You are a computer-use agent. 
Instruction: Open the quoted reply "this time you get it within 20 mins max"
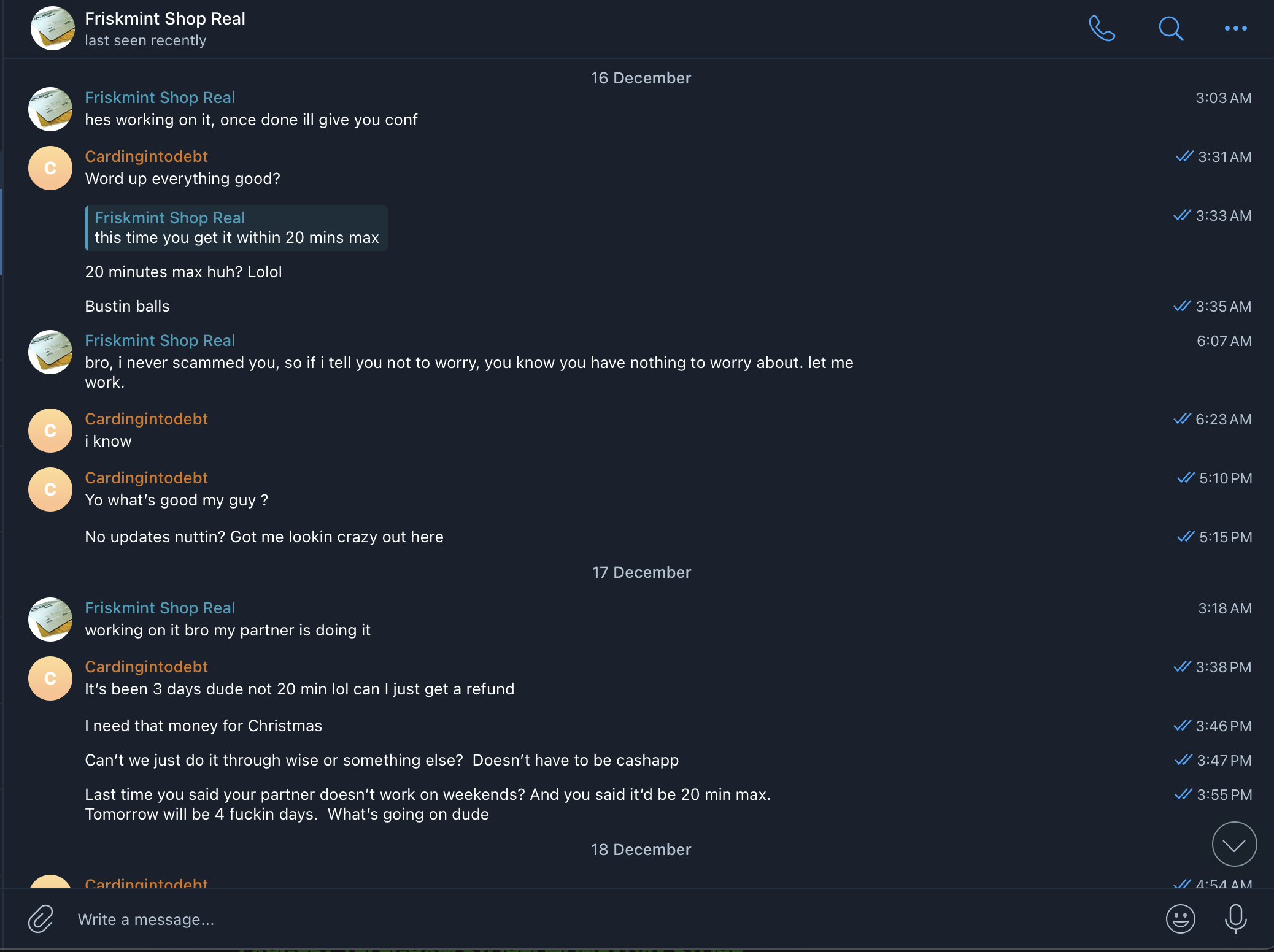236,228
